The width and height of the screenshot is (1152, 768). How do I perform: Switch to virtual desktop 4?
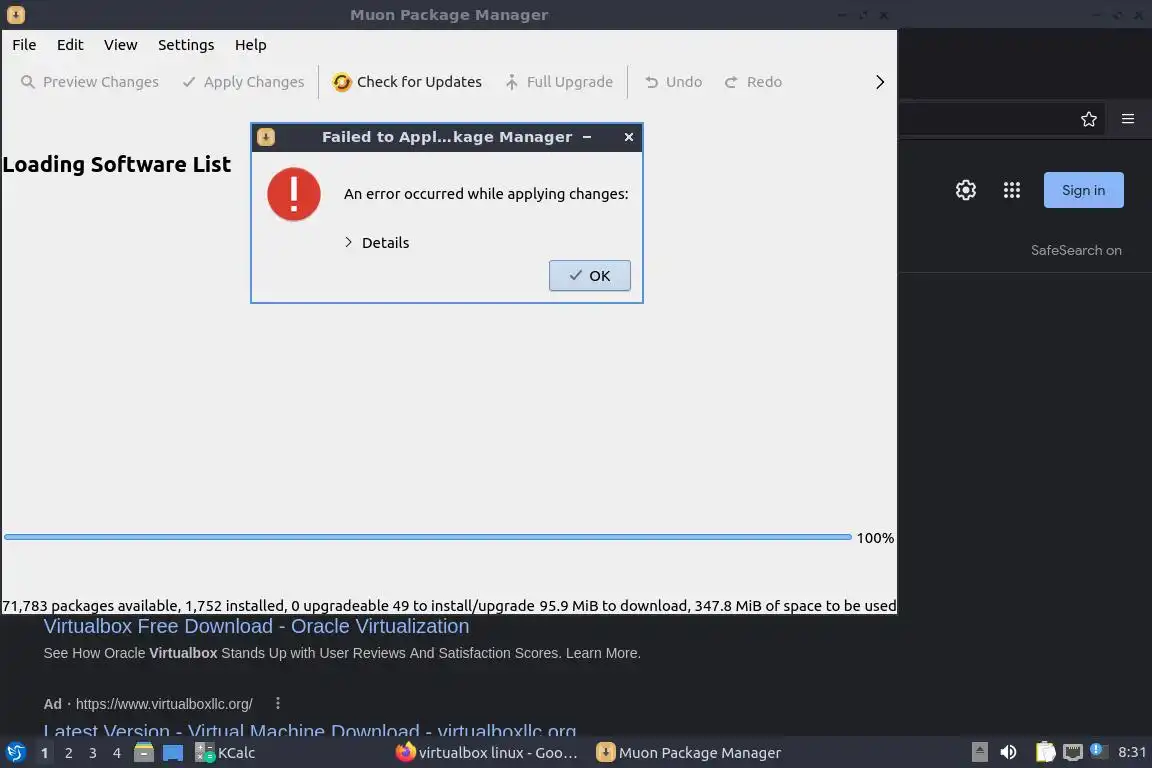[x=117, y=753]
